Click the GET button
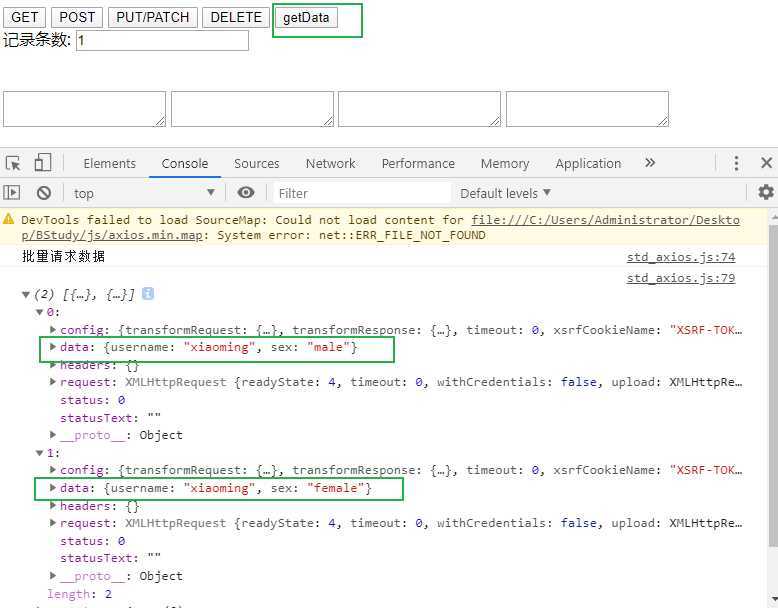The height and width of the screenshot is (608, 778). click(24, 17)
